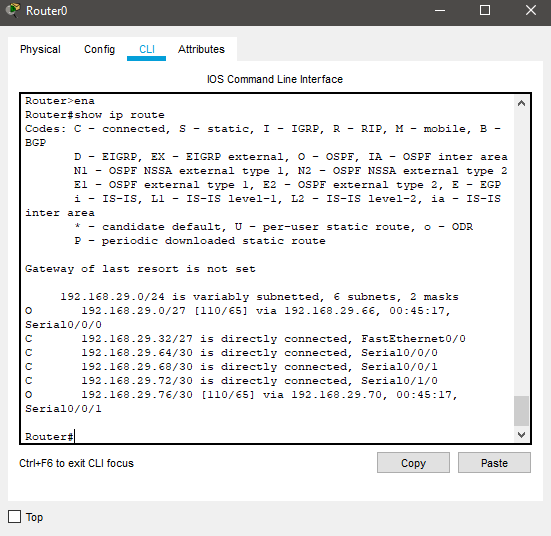Click the 192.168.29.72/30 Serial0/1/0 route

[231, 381]
